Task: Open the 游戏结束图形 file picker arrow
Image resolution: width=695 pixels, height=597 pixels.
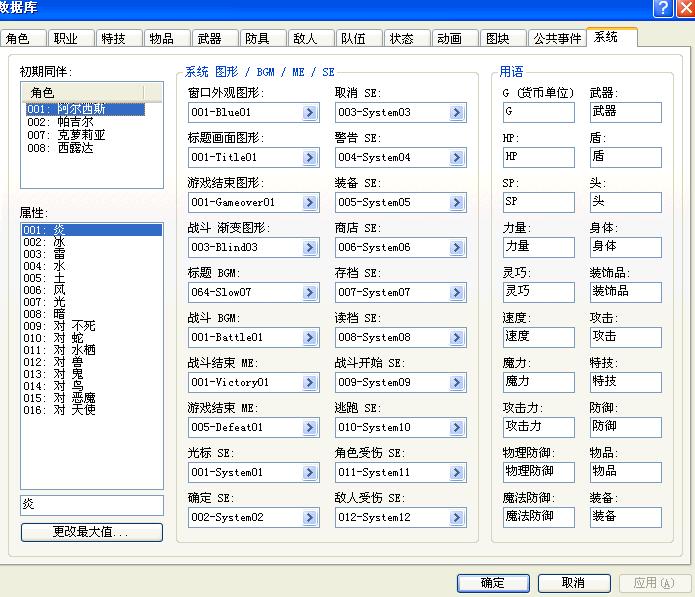Action: (310, 203)
